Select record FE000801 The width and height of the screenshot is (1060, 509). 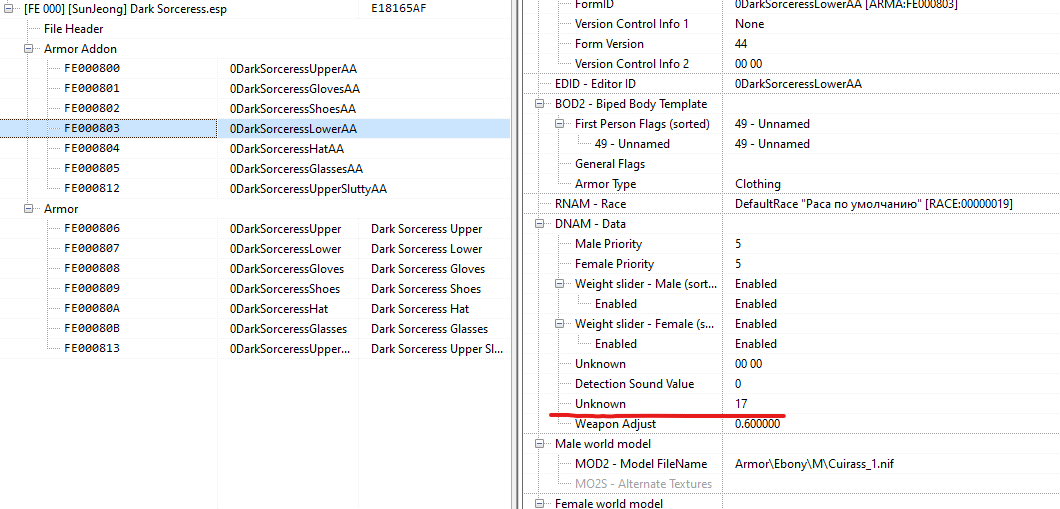pos(92,89)
